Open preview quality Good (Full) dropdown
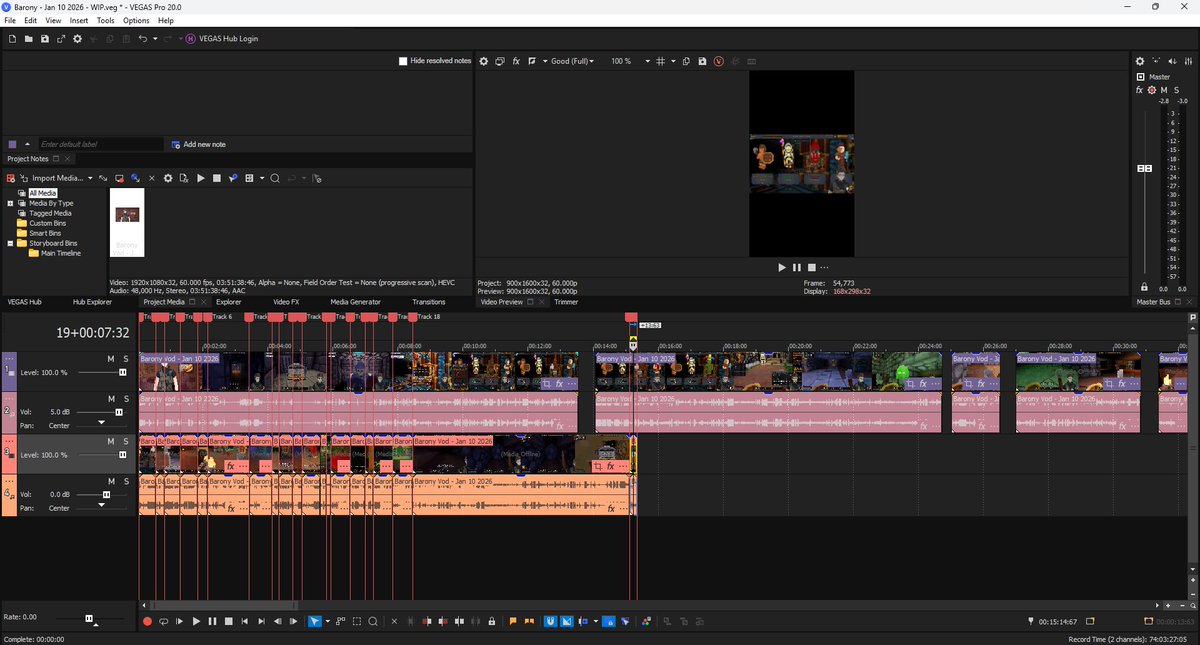Viewport: 1200px width, 645px height. click(572, 61)
